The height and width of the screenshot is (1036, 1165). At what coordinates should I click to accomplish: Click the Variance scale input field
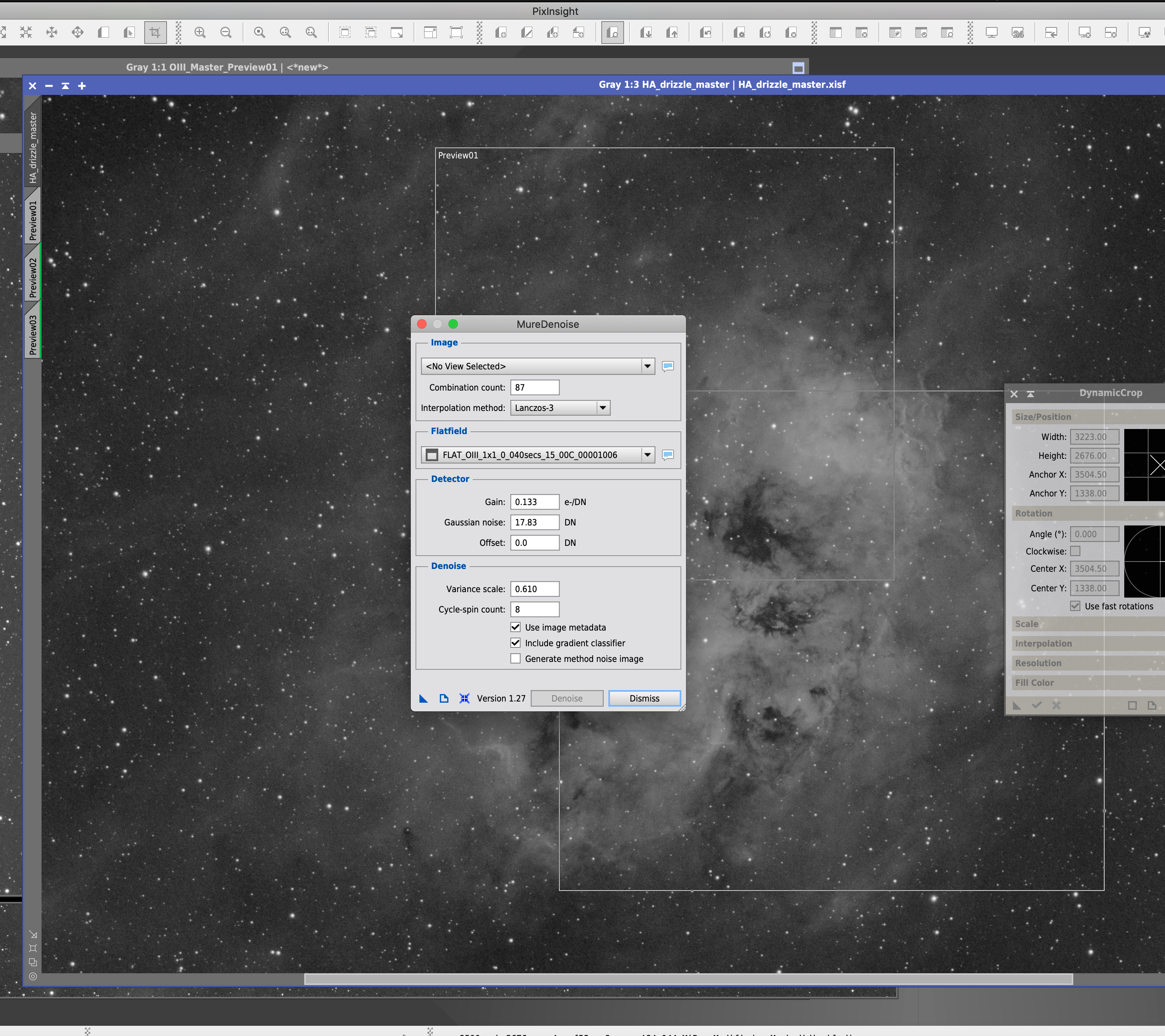[x=535, y=589]
